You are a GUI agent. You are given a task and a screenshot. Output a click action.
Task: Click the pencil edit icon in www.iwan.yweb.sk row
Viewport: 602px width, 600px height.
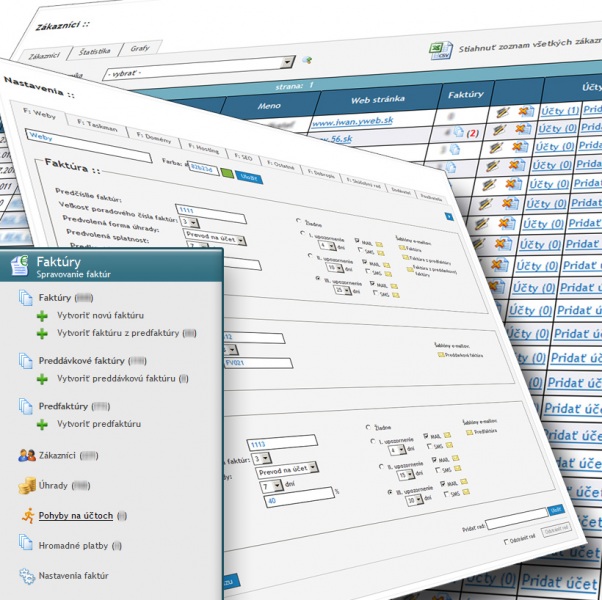point(503,112)
